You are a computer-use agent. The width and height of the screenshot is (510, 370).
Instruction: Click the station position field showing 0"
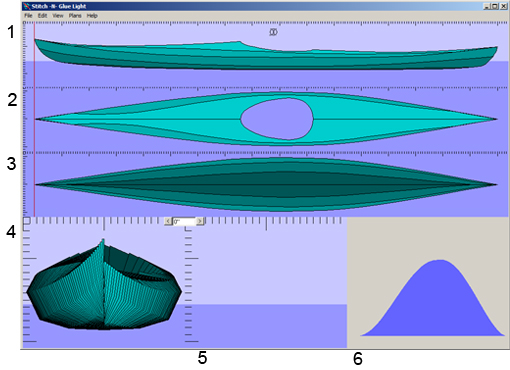click(184, 221)
